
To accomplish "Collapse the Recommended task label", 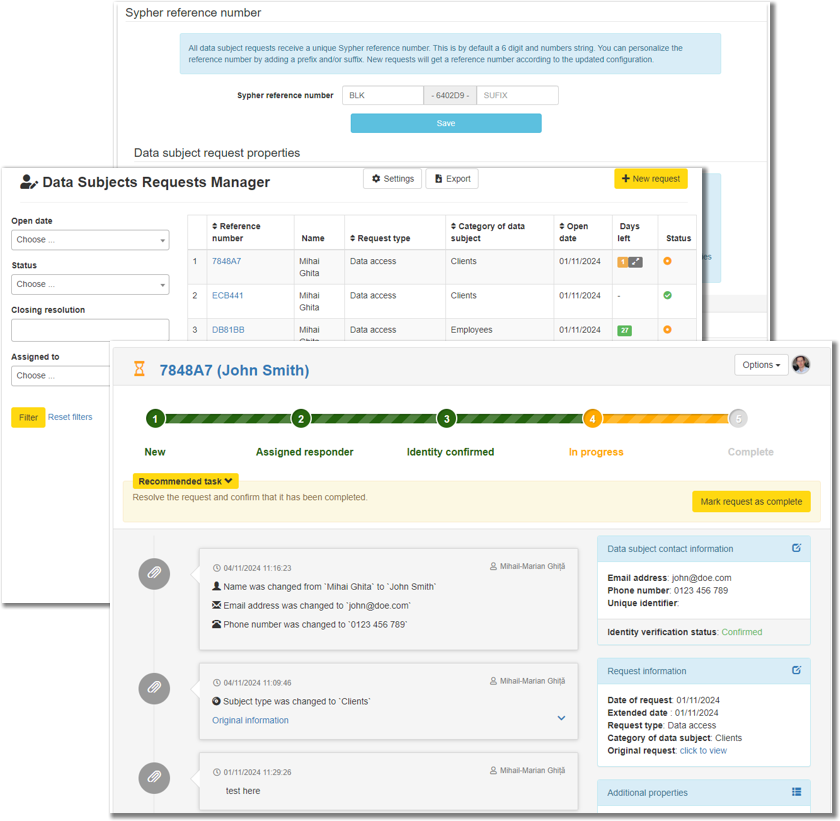I will [186, 481].
